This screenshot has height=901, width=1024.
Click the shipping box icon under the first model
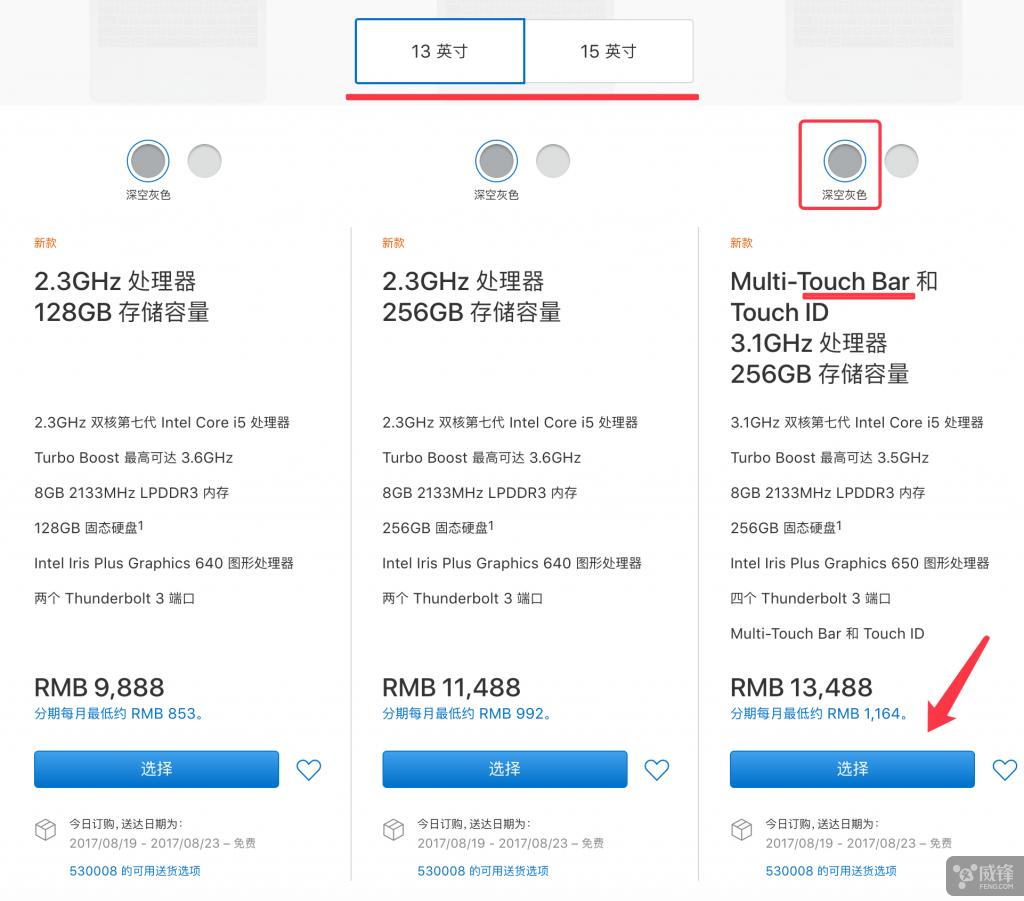coord(45,830)
